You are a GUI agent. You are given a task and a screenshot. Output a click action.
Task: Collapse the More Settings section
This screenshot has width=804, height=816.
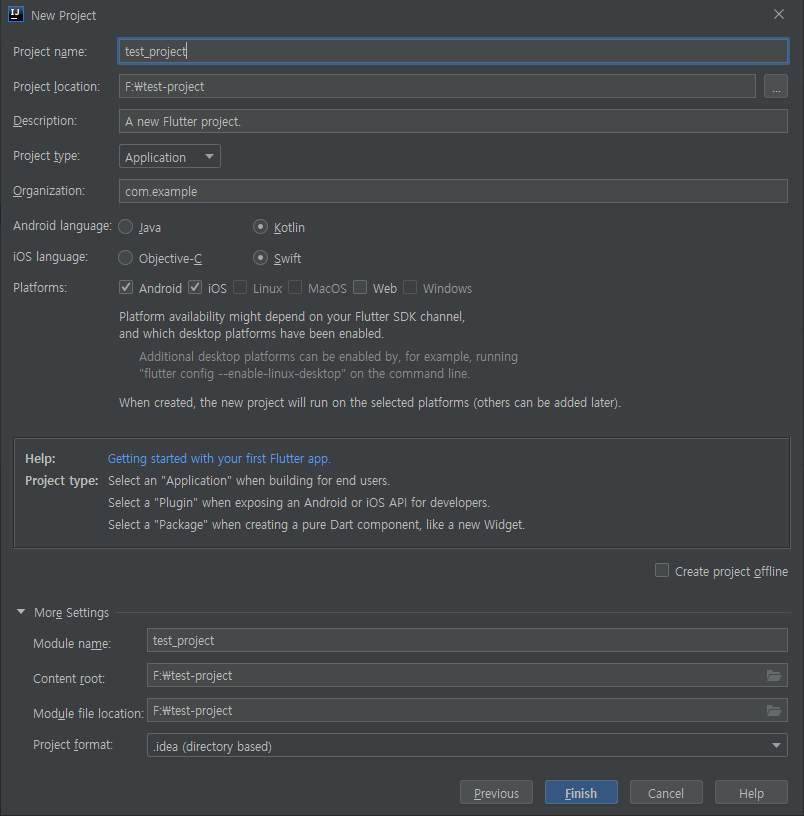click(x=21, y=612)
